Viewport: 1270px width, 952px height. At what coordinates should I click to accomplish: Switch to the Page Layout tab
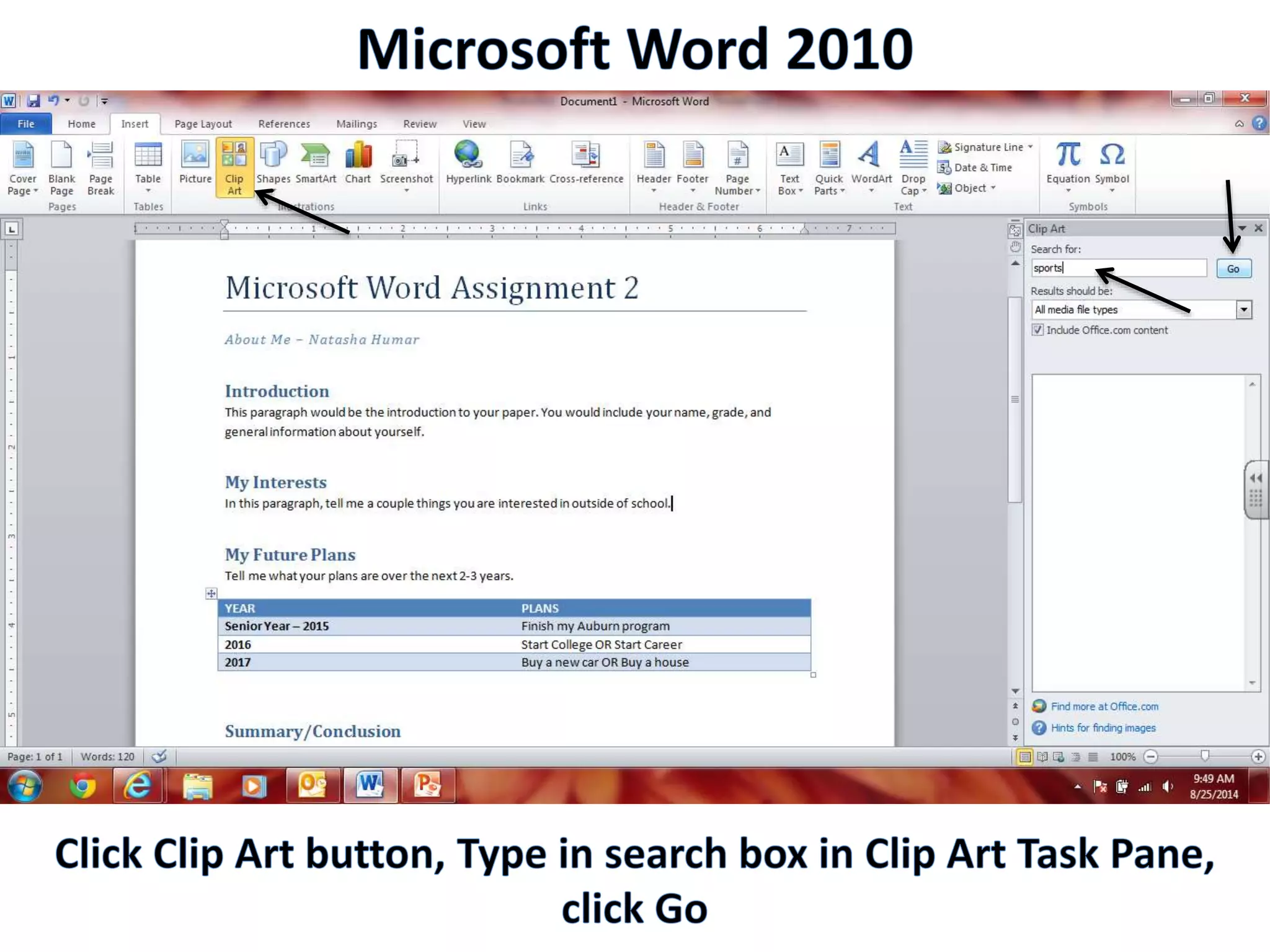click(x=203, y=124)
